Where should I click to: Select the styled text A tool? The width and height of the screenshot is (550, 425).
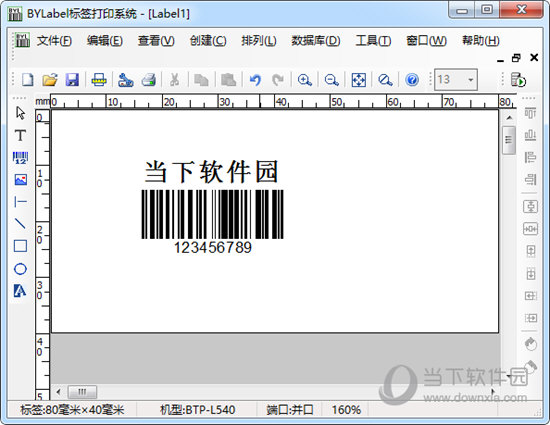coord(20,291)
